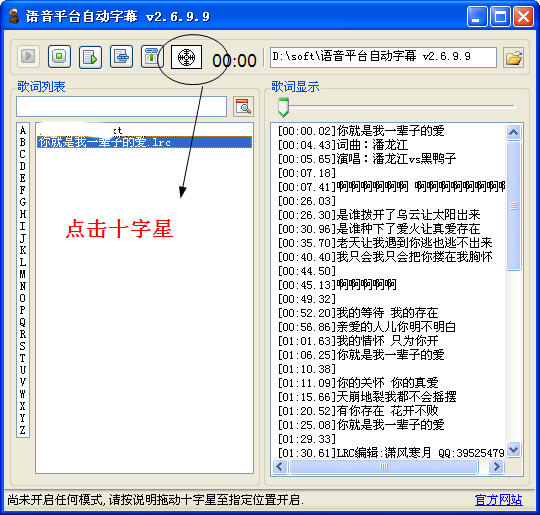Screen dimensions: 540x515
Task: Click letter G in alphabet index
Action: tap(23, 202)
